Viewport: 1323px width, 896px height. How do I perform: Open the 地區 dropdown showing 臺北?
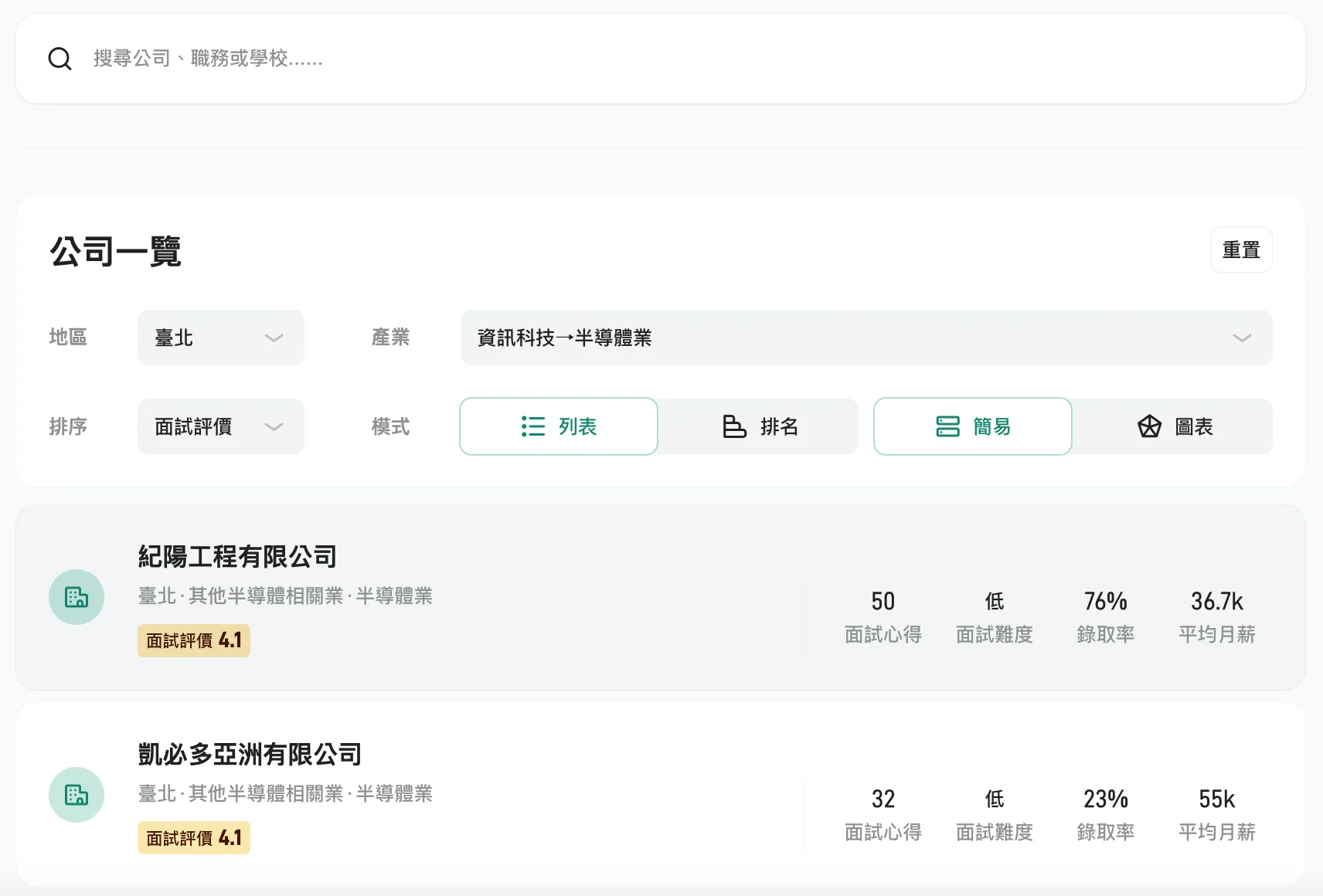(x=221, y=338)
